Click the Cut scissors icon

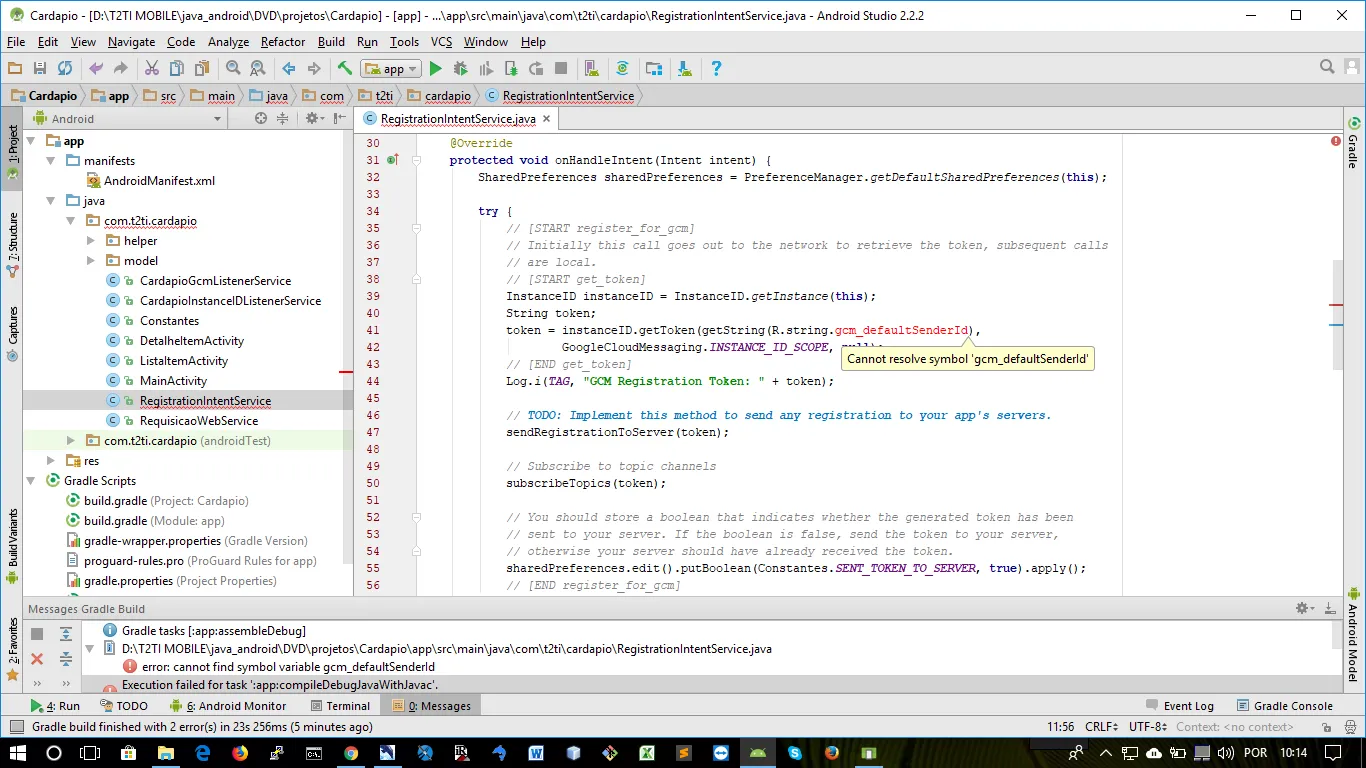click(x=152, y=69)
